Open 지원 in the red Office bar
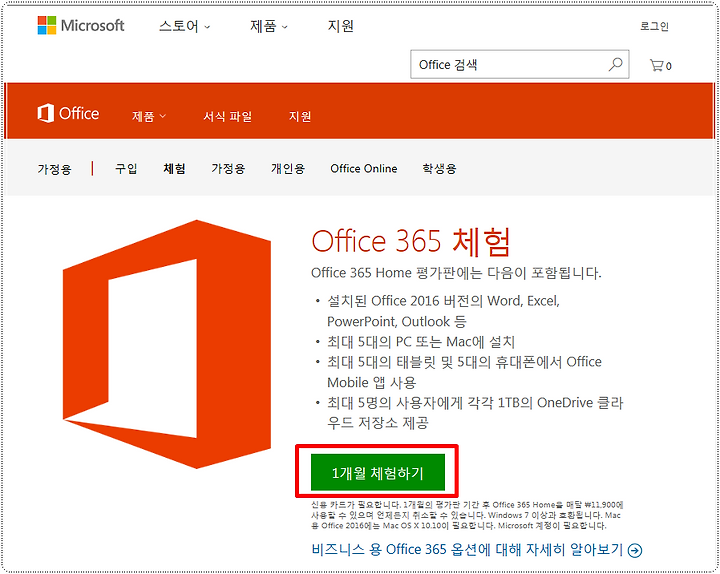720x574 pixels. pos(300,116)
